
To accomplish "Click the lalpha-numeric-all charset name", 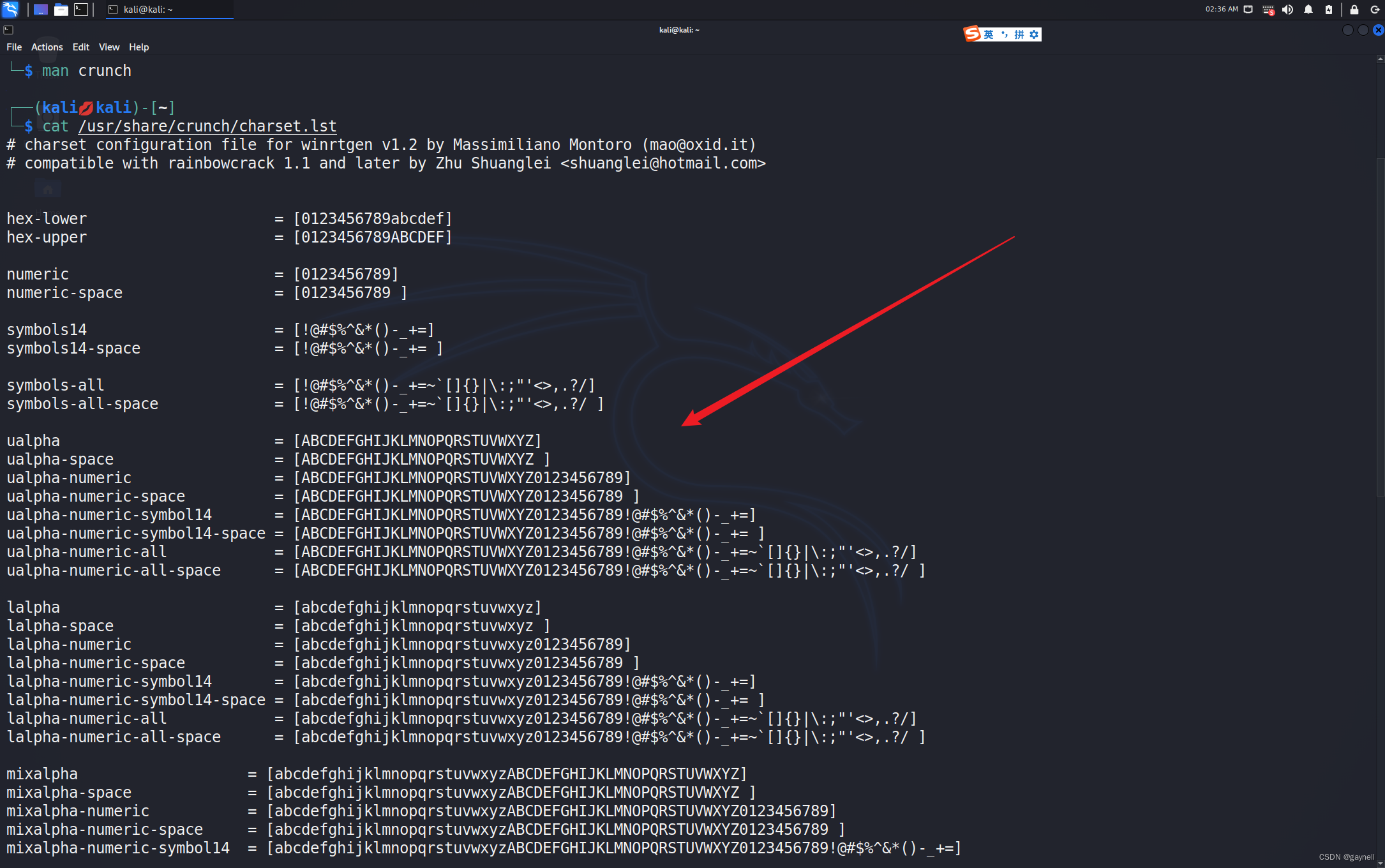I will click(x=87, y=719).
